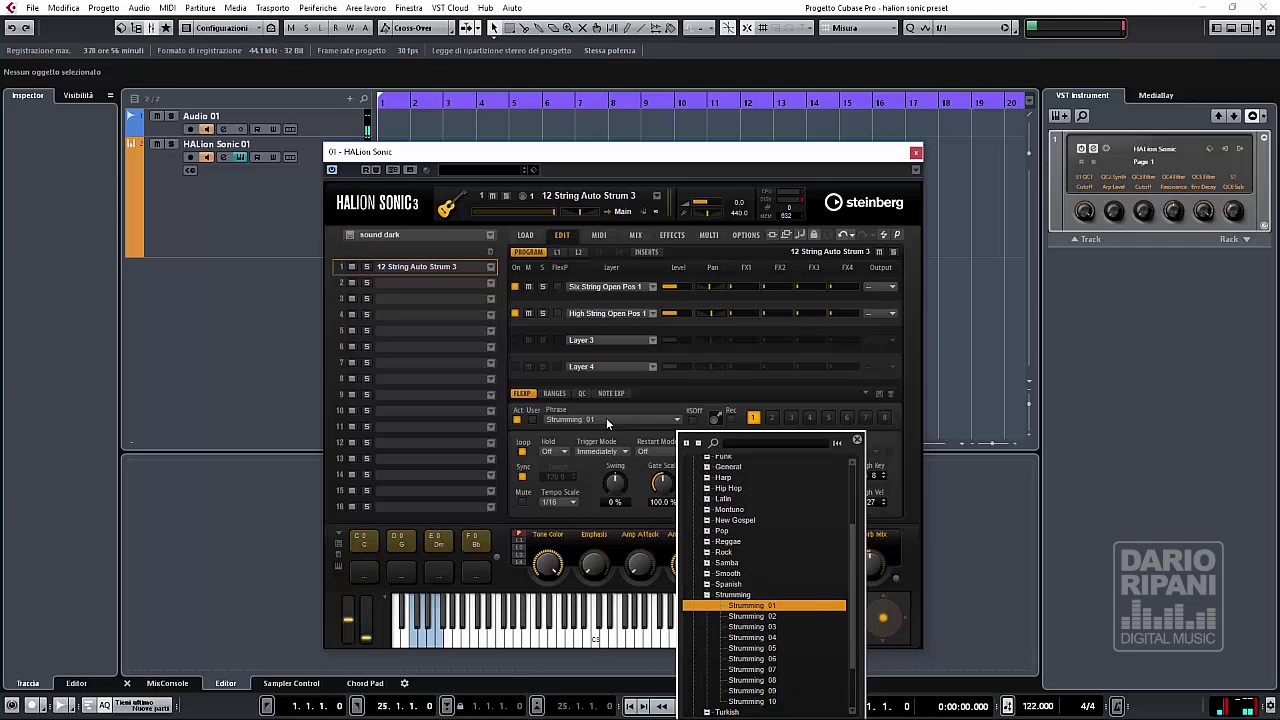1280x720 pixels.
Task: Open the MediaBay tab
Action: [1156, 95]
